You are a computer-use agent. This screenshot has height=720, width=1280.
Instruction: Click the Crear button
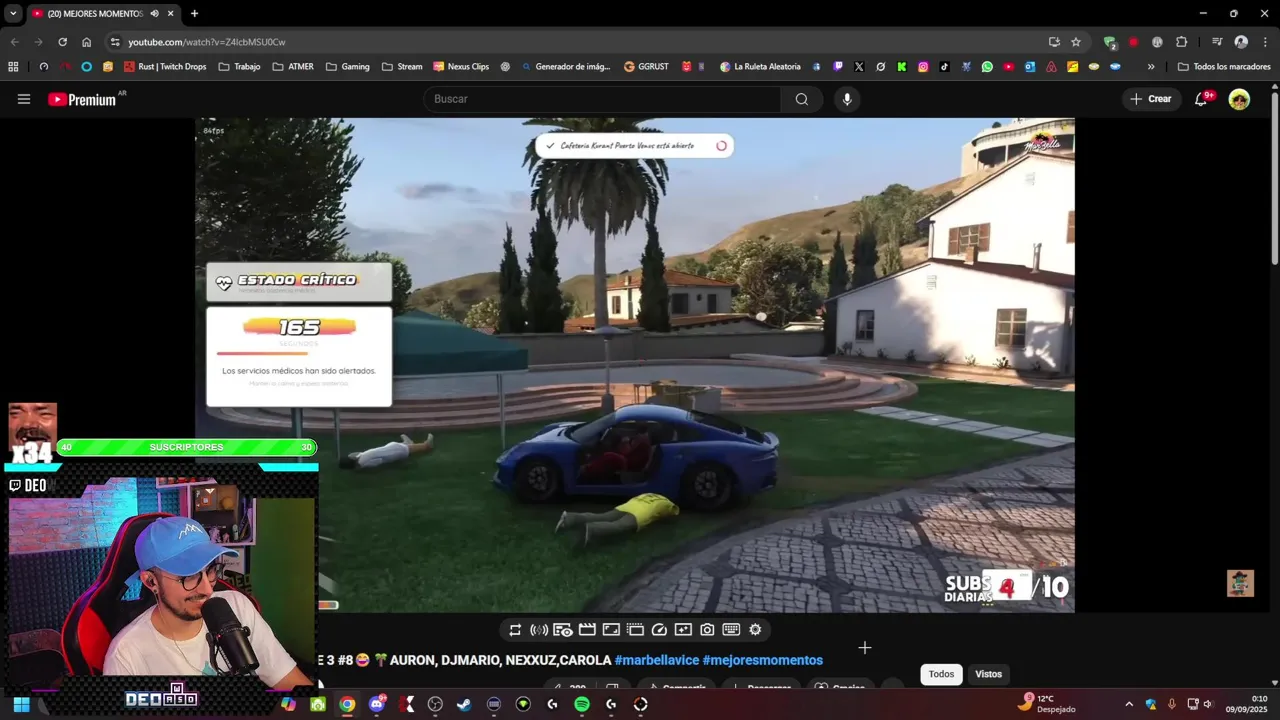[1151, 99]
